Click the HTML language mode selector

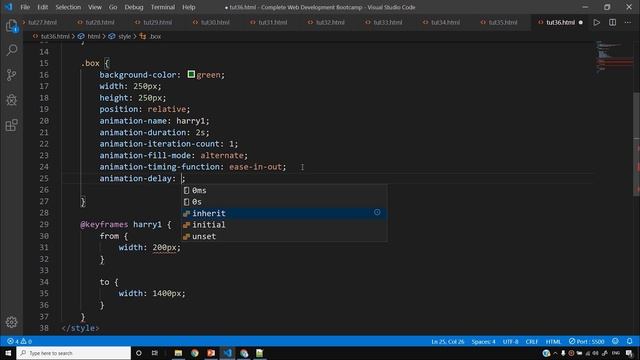pos(553,341)
